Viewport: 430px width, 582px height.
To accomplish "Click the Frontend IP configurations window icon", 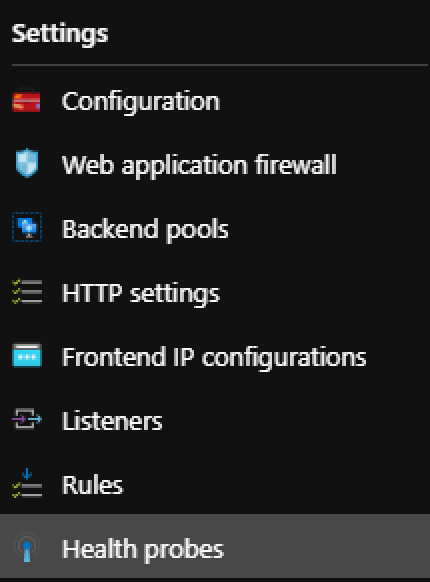I will click(27, 355).
